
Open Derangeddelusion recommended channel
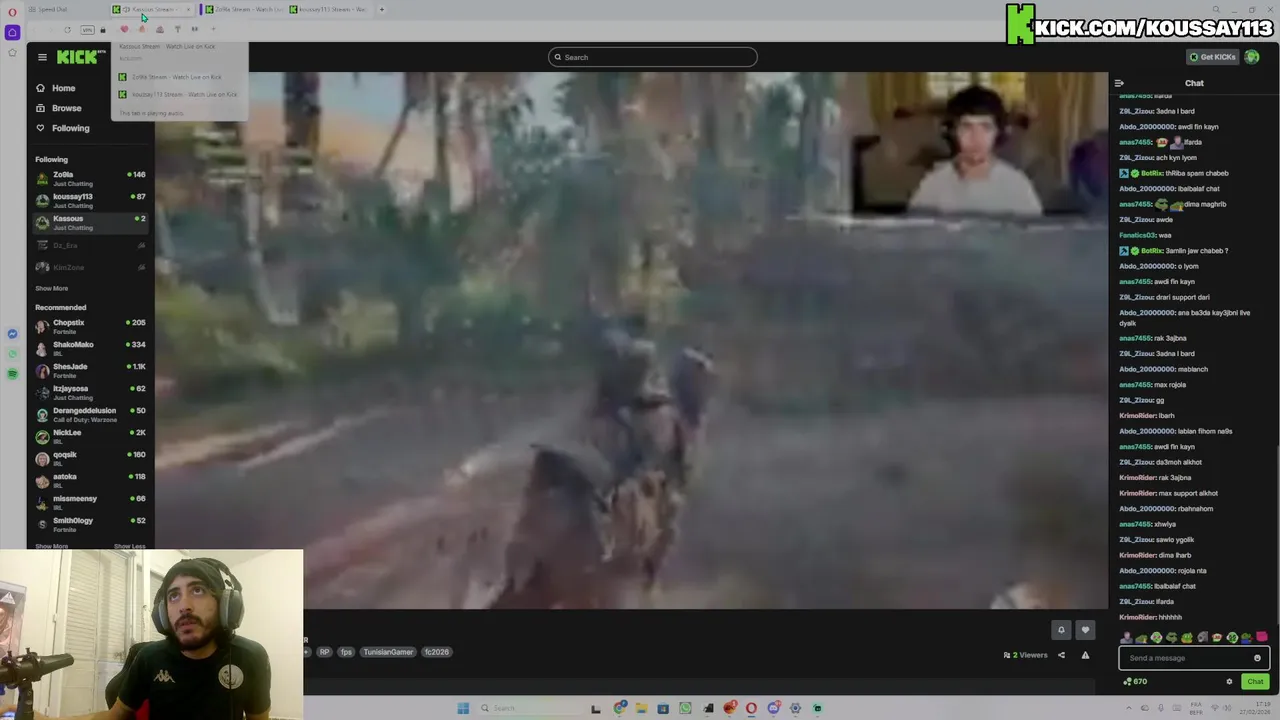click(x=90, y=414)
